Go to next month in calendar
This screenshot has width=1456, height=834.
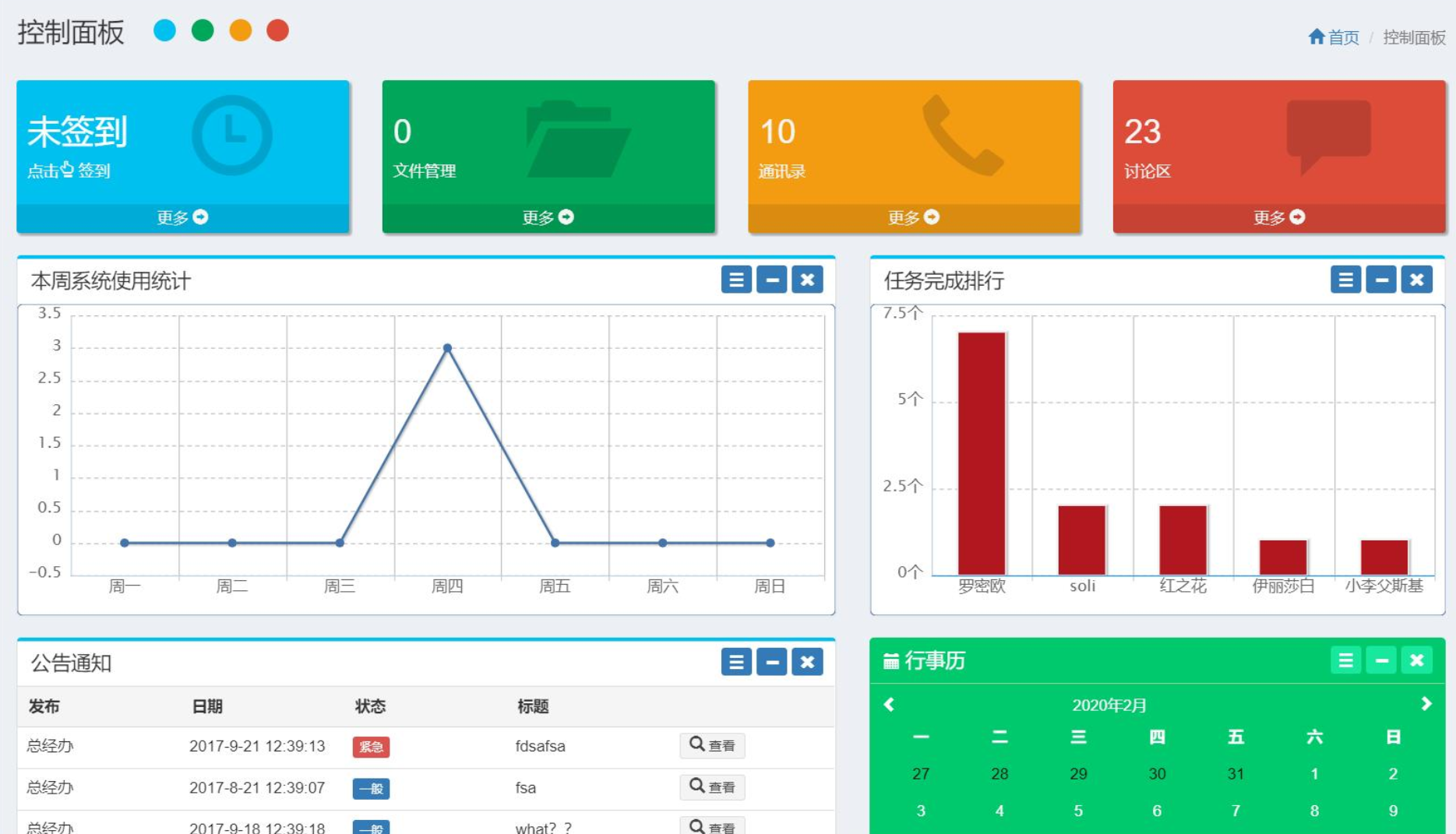1426,704
